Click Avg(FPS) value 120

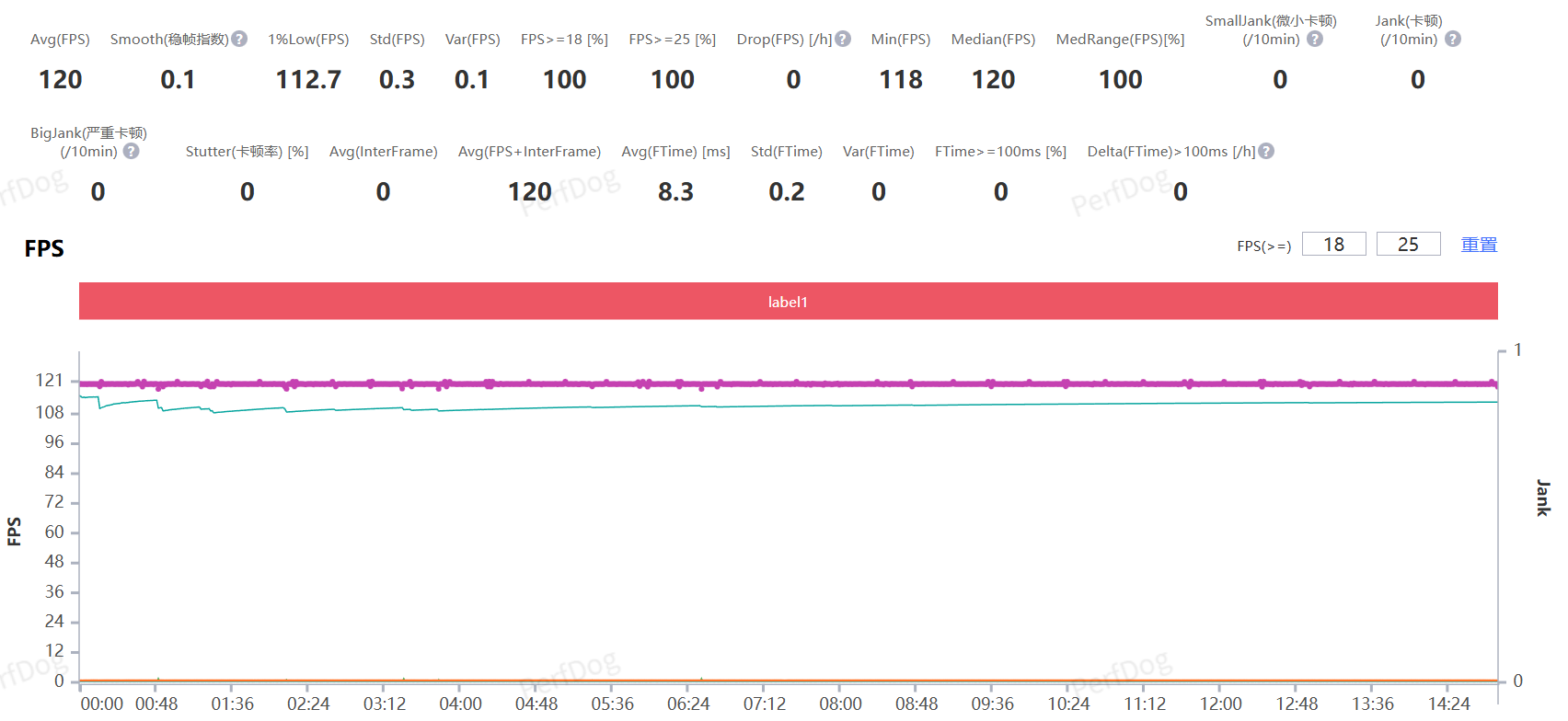[x=61, y=80]
